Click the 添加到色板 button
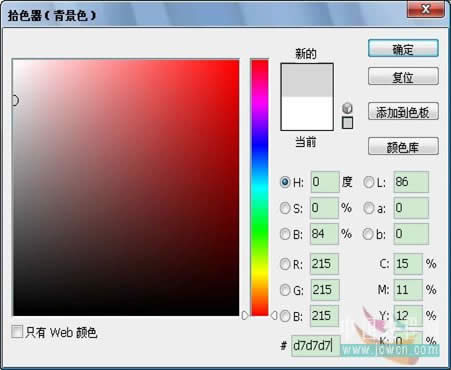Image resolution: width=451 pixels, height=370 pixels. [403, 111]
